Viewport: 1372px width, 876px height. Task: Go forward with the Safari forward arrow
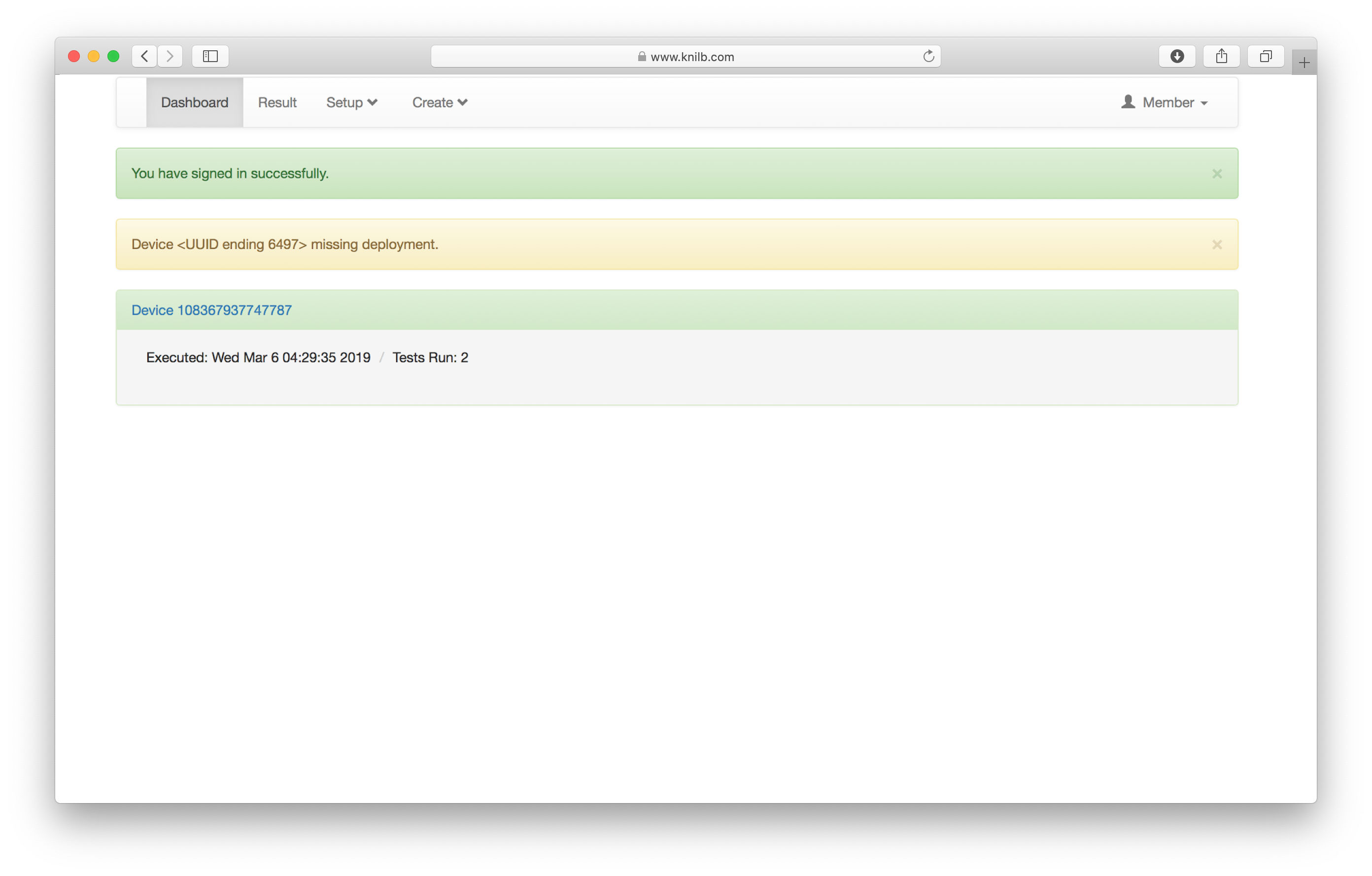[170, 56]
